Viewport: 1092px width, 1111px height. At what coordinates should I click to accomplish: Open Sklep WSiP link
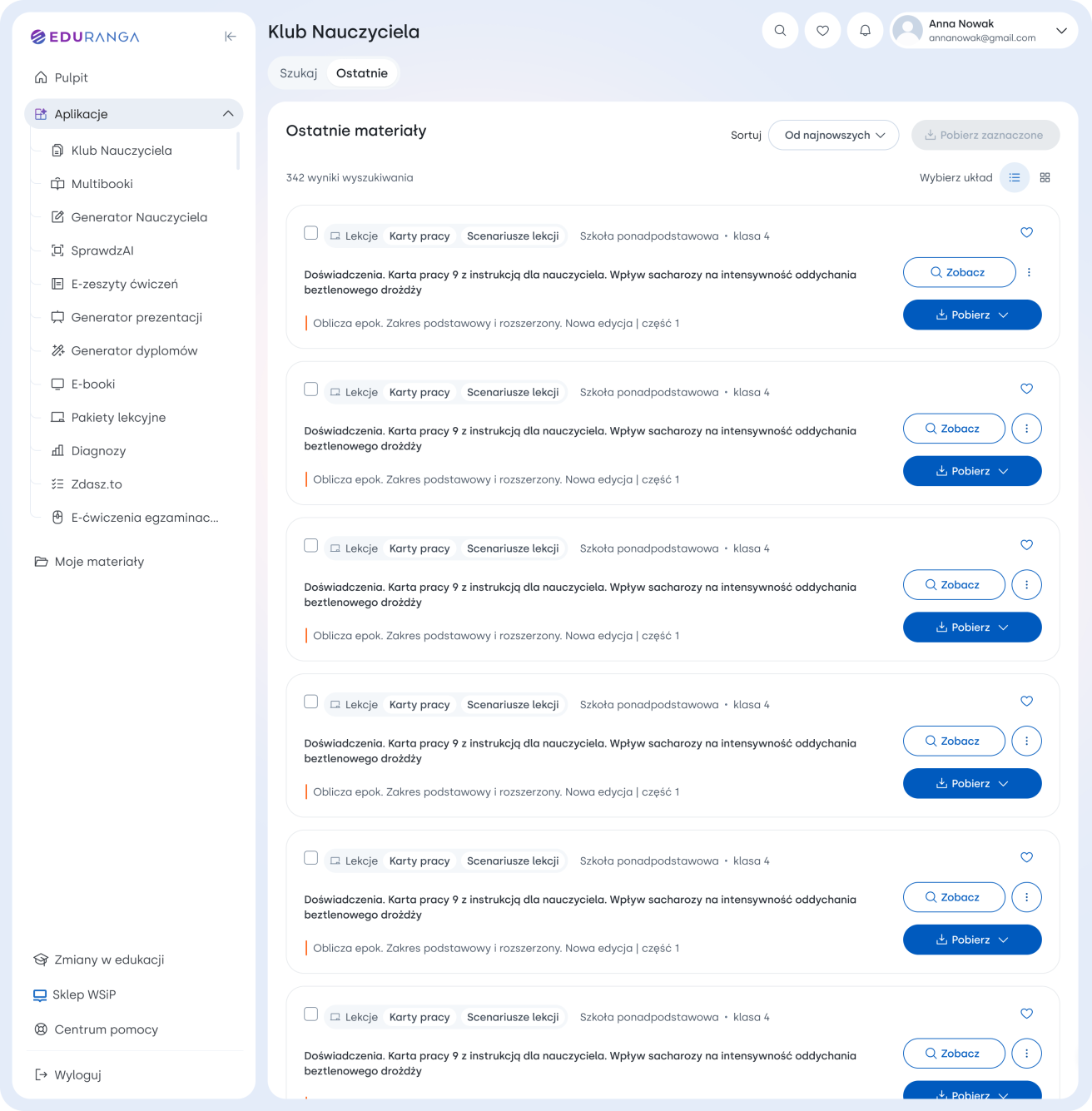click(x=74, y=994)
